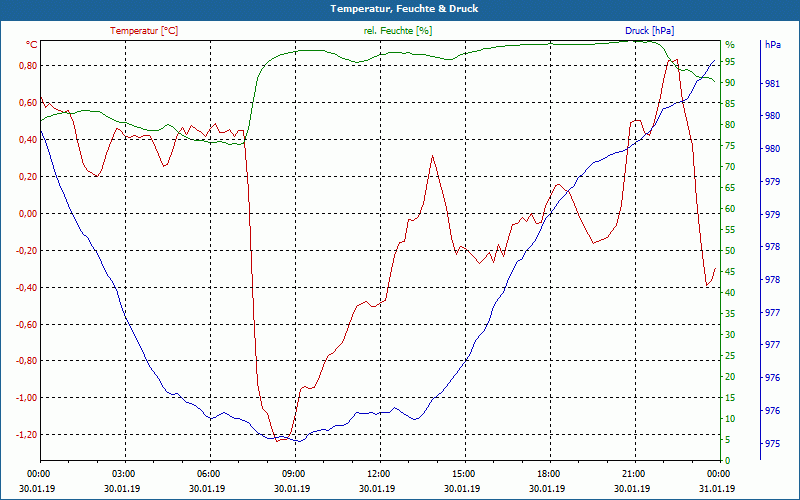Click the 30 value on the humidity axis

click(730, 335)
